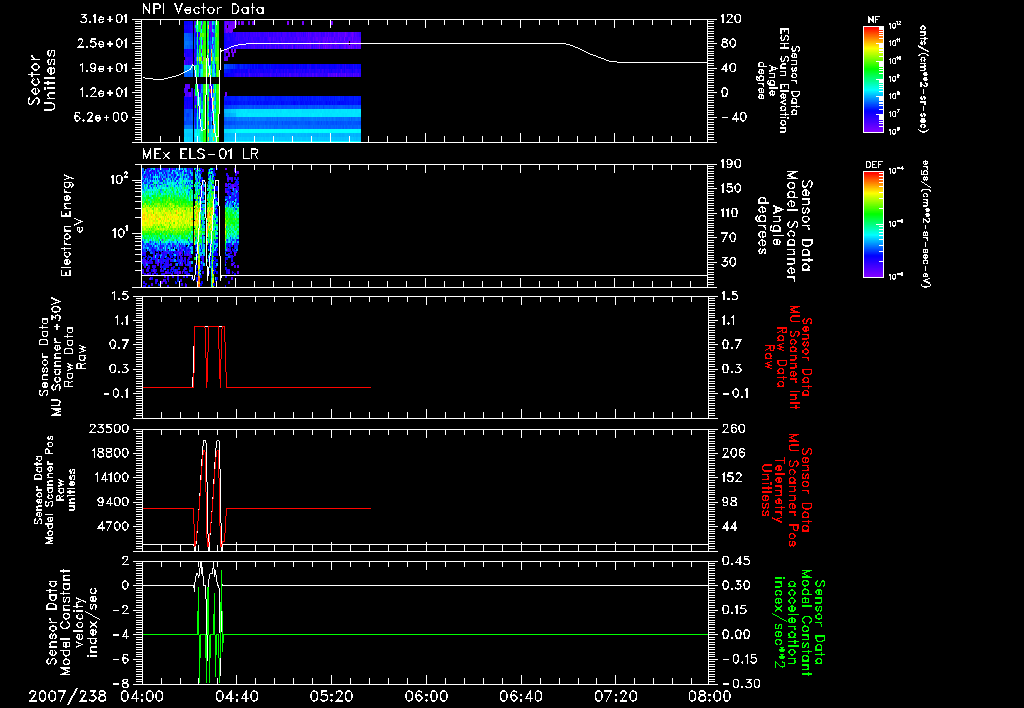Viewport: 1024px width, 708px height.
Task: Click the 4700 scanner position tick label
Action: pos(113,526)
